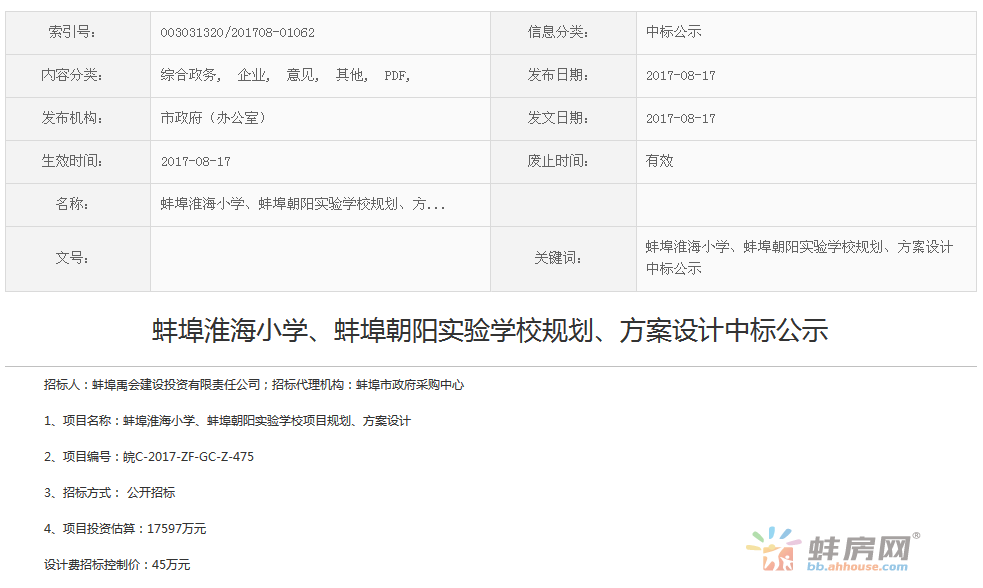The width and height of the screenshot is (983, 588).
Task: Select 设计费招标控制价 45万元 line
Action: (117, 565)
